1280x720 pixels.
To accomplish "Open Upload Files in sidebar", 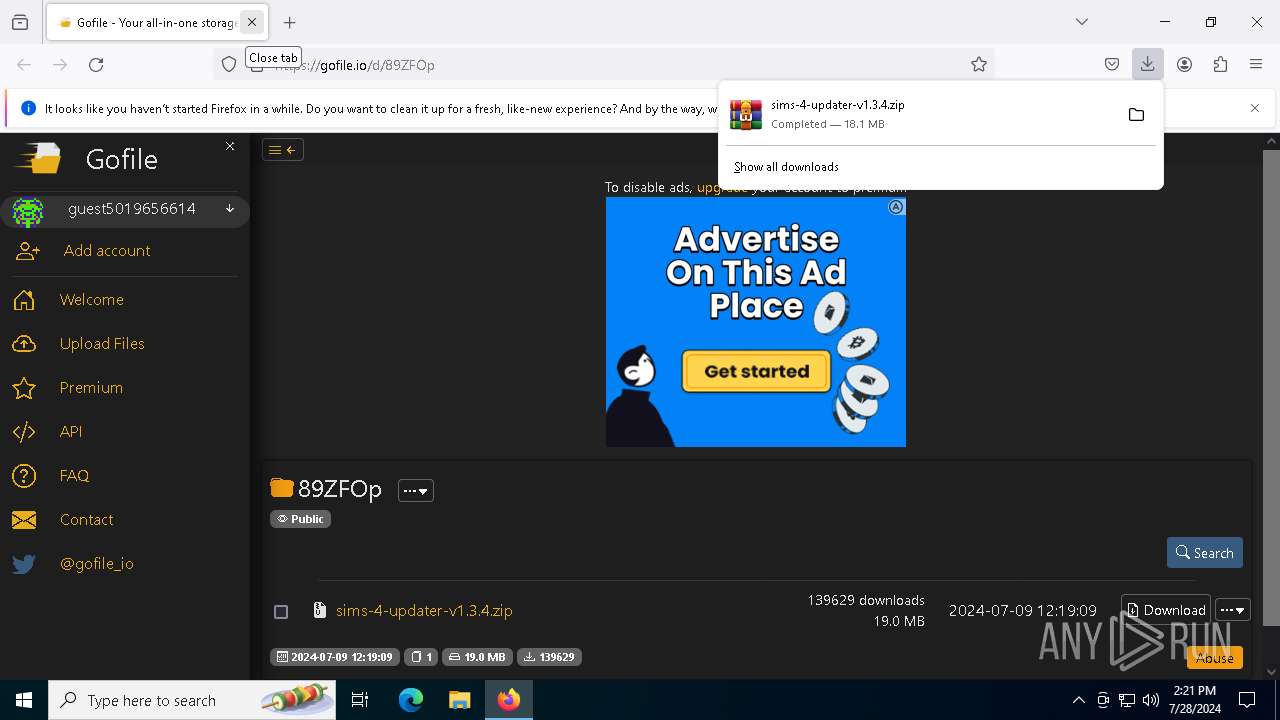I will tap(102, 344).
